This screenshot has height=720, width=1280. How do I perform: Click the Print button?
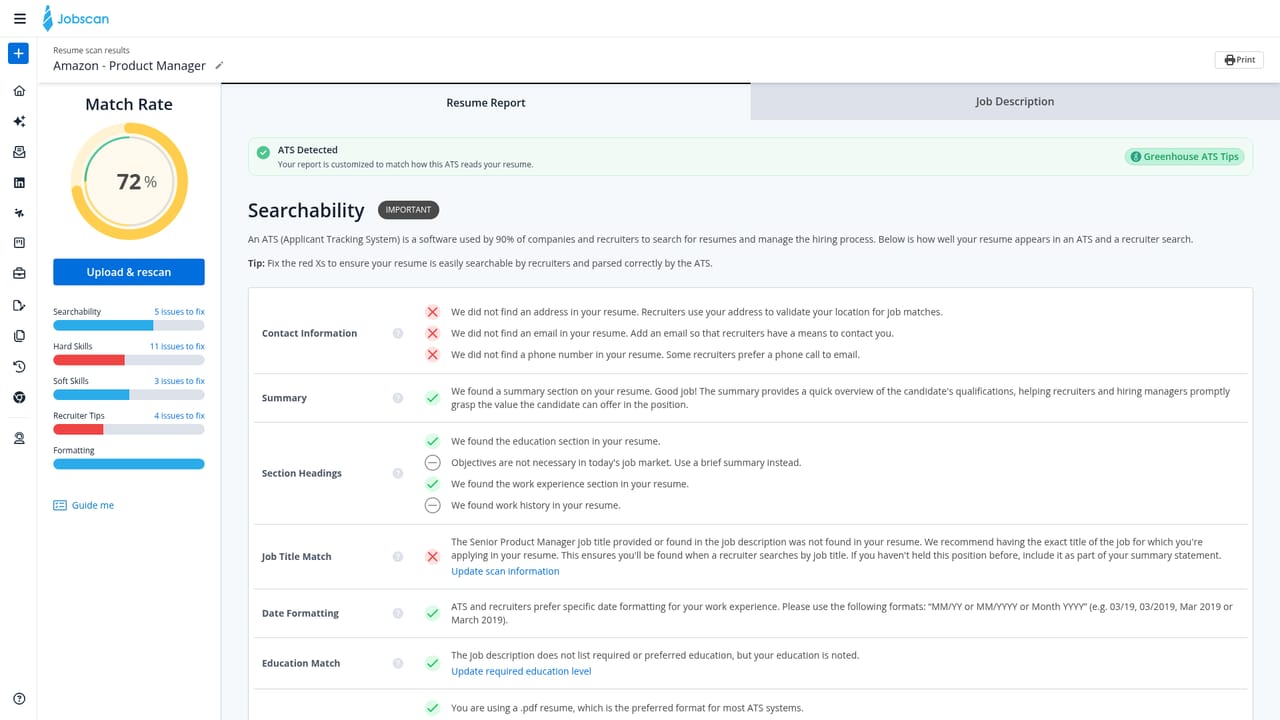[x=1239, y=60]
